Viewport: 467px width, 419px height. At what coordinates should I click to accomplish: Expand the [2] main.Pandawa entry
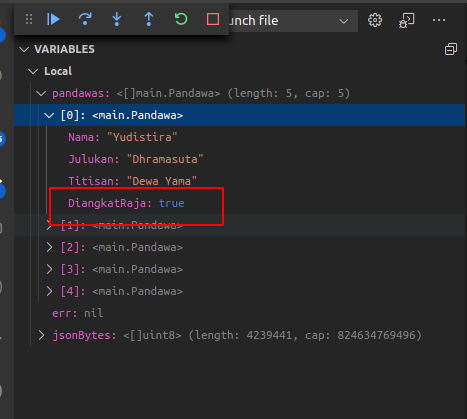(x=49, y=247)
